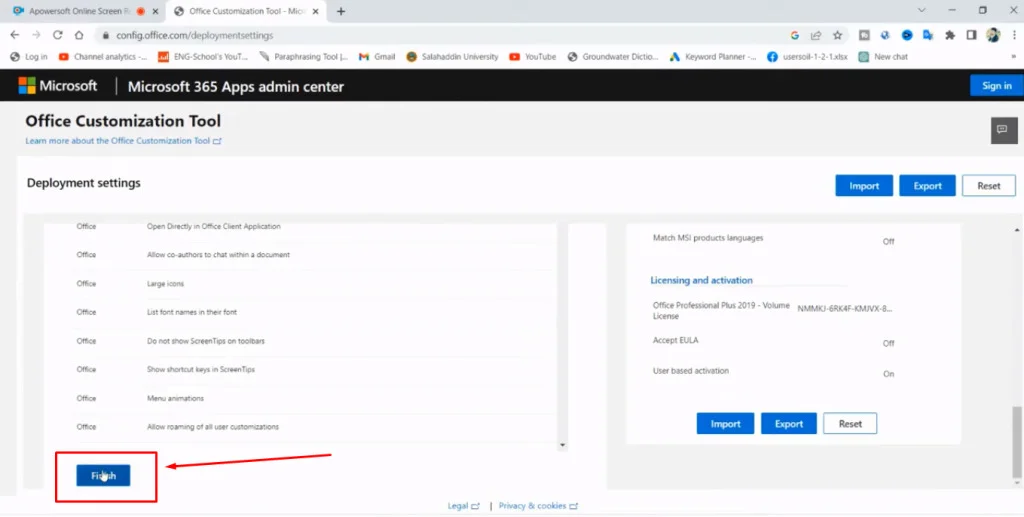Screen dimensions: 1024x517
Task: Open the browser side panel icon
Action: [971, 35]
